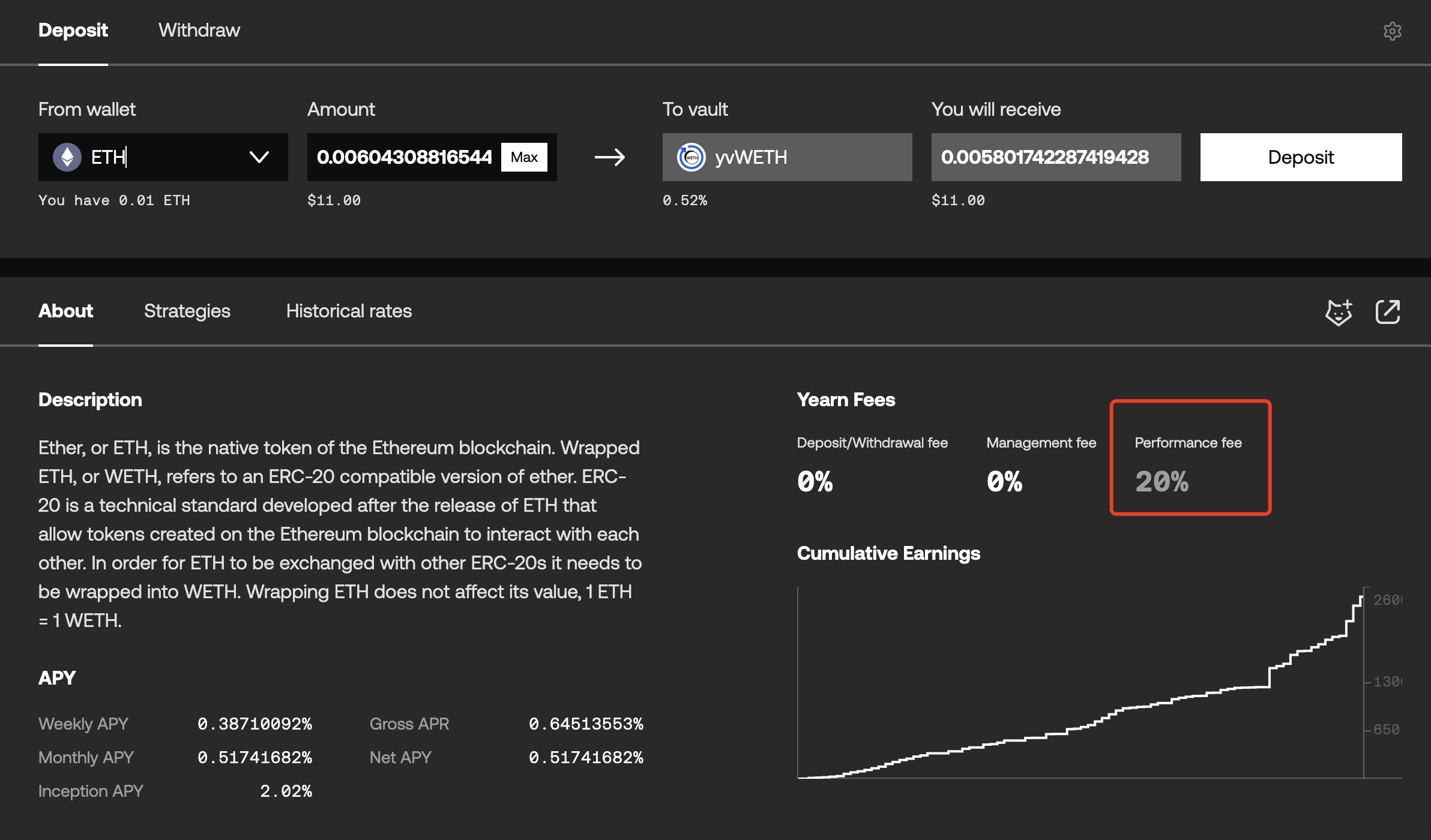Viewport: 1431px width, 840px height.
Task: Open the Strategies tab
Action: coord(187,311)
